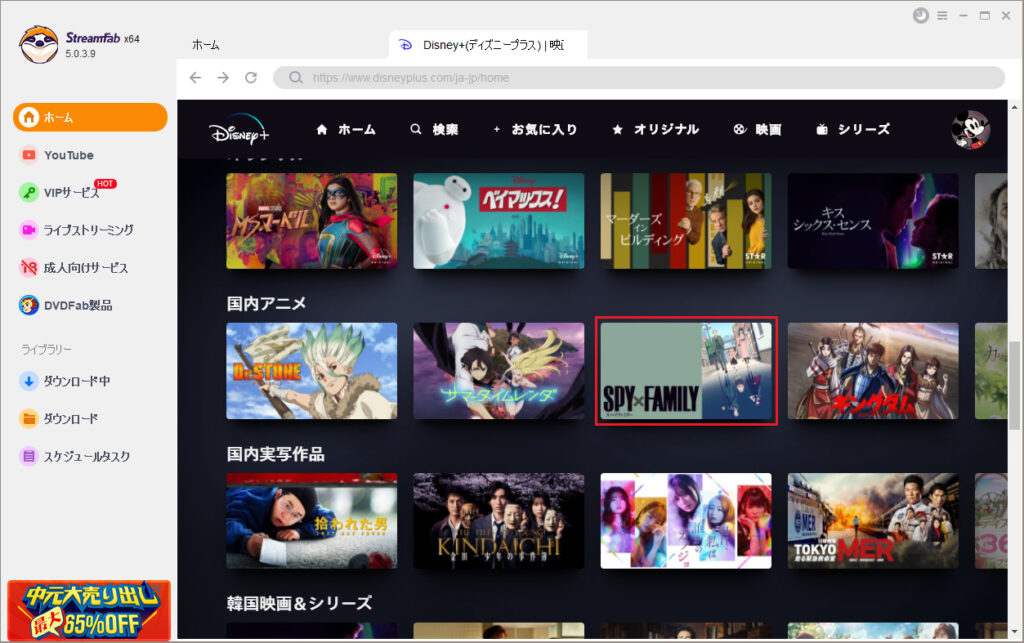Open 検索 in Disney+ navigation
Image resolution: width=1024 pixels, height=643 pixels.
click(x=445, y=129)
